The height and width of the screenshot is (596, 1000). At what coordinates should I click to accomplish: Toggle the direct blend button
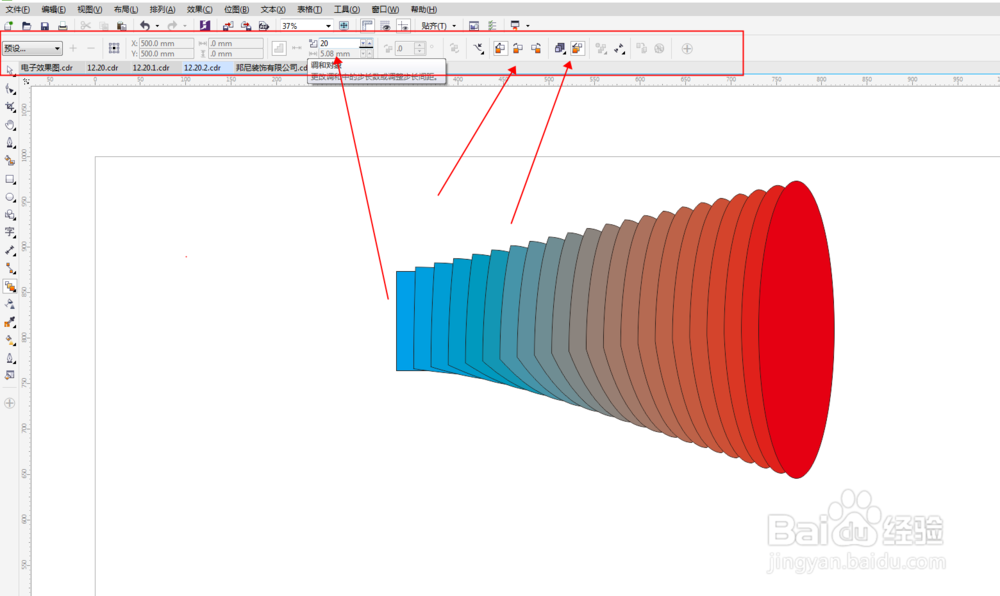tap(500, 48)
